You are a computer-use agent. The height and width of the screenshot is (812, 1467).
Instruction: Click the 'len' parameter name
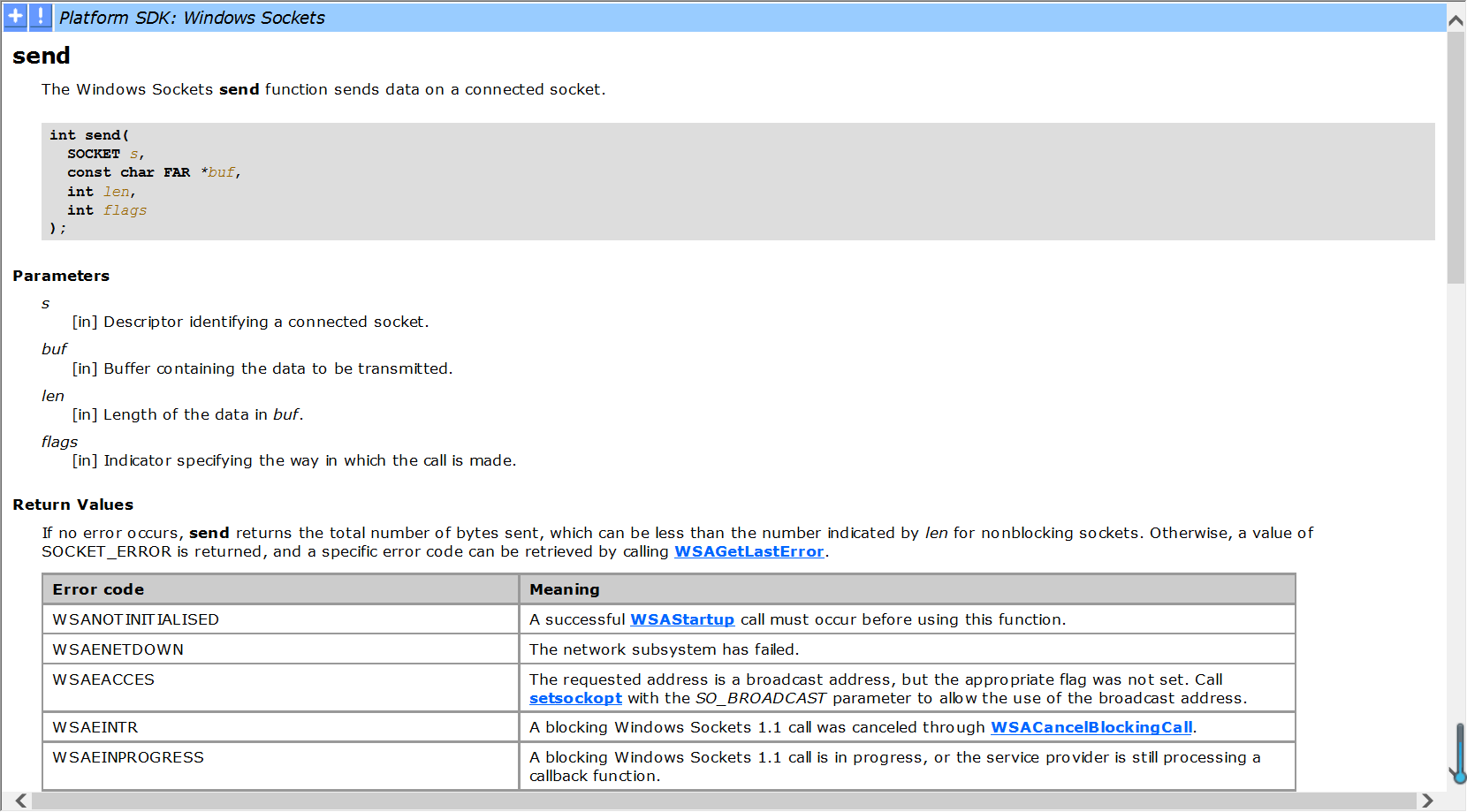tap(53, 396)
